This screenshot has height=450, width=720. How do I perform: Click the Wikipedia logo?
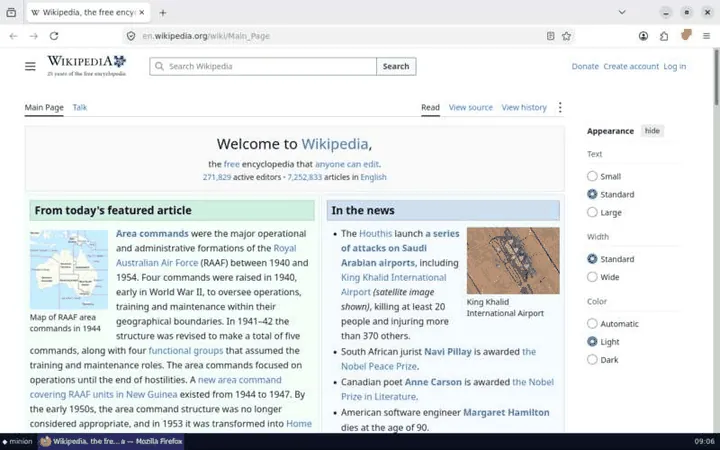tap(86, 66)
